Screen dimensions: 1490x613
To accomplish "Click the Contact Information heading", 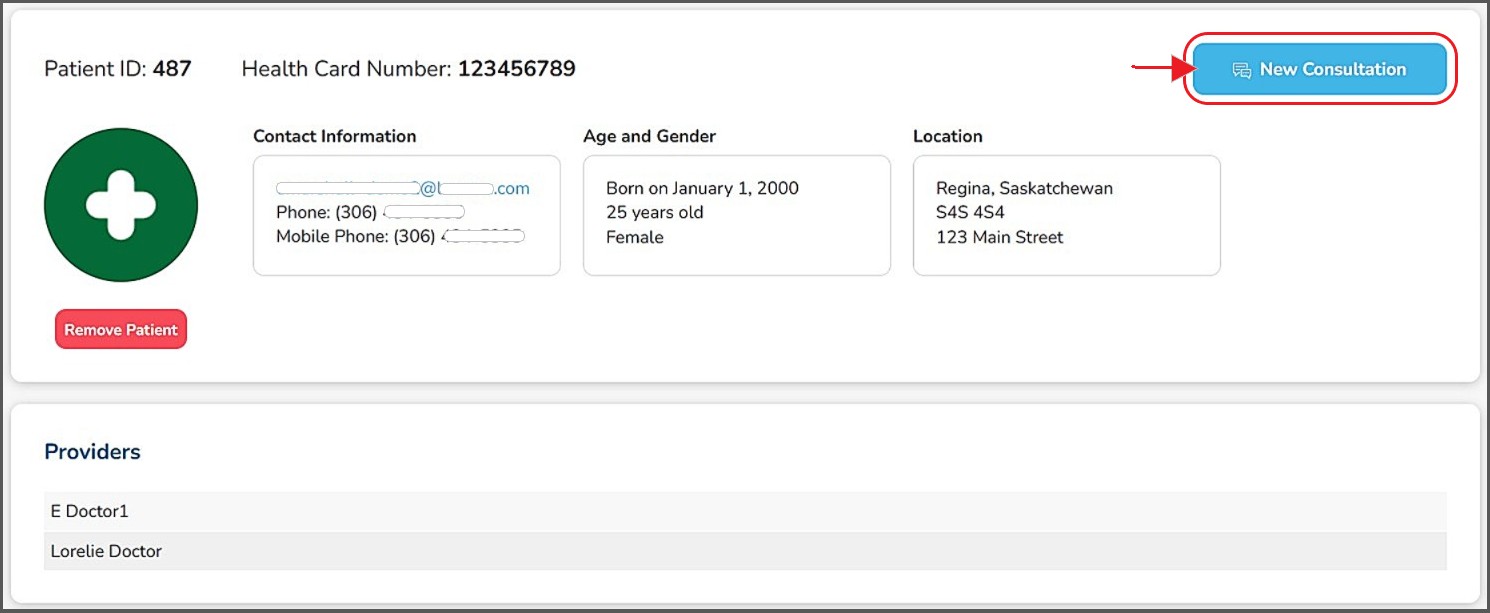I will point(334,136).
